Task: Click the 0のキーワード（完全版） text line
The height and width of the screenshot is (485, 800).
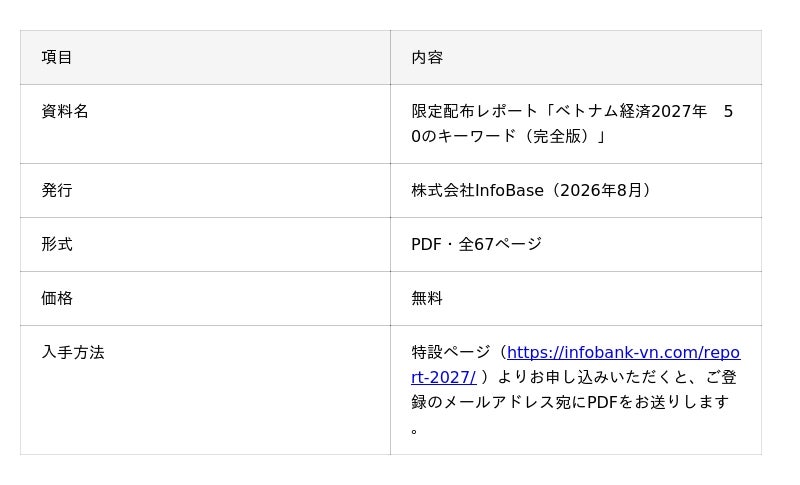Action: pos(508,136)
